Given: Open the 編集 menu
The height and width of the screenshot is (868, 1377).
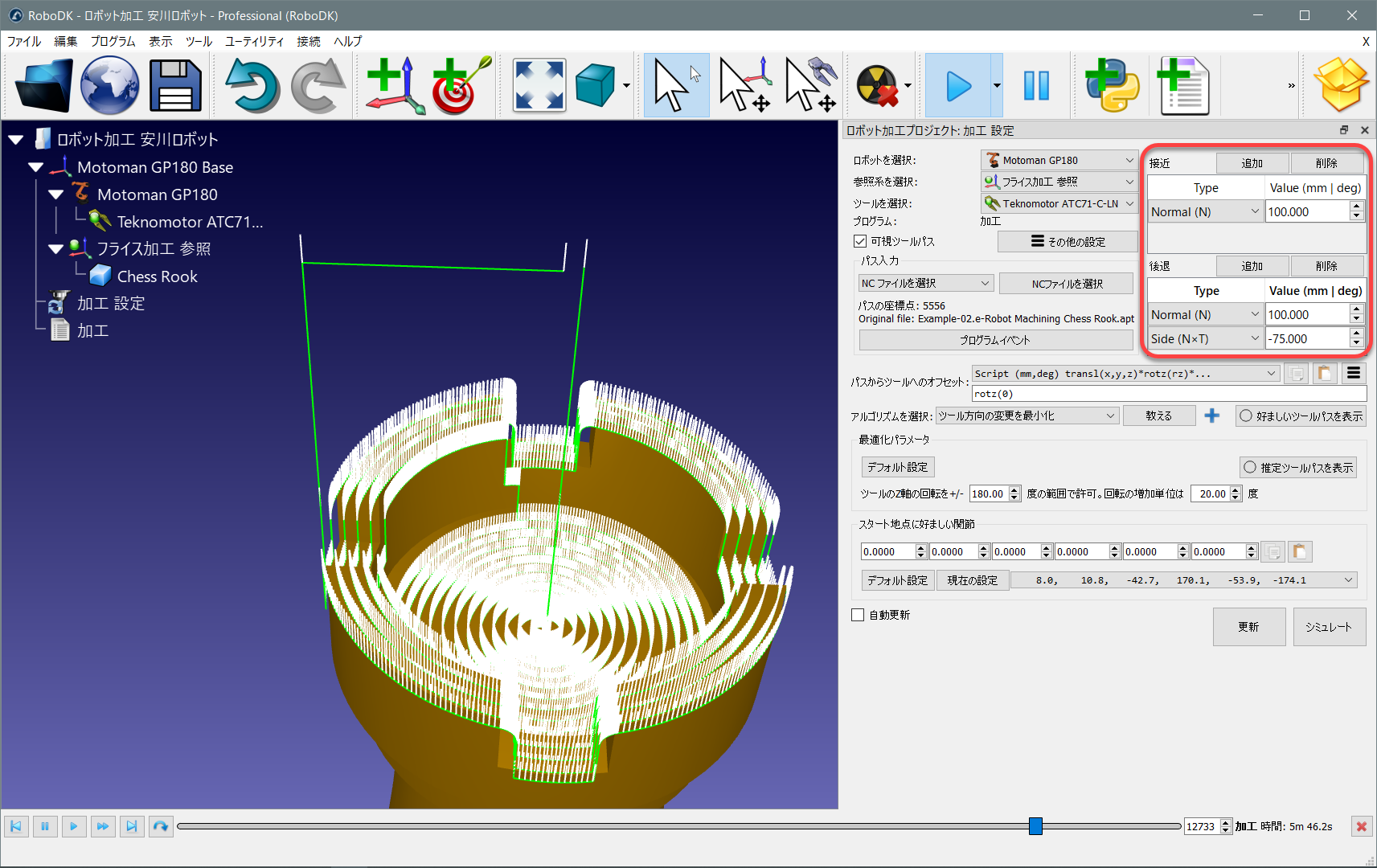Looking at the screenshot, I should pos(66,41).
